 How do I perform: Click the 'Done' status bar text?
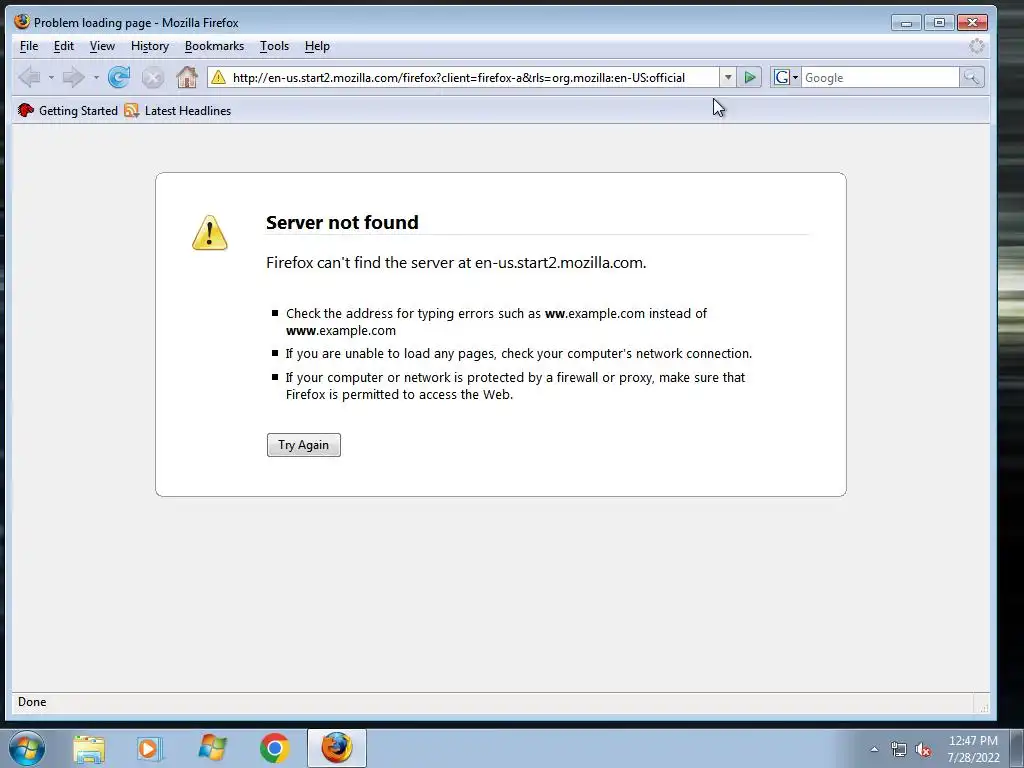pos(32,702)
